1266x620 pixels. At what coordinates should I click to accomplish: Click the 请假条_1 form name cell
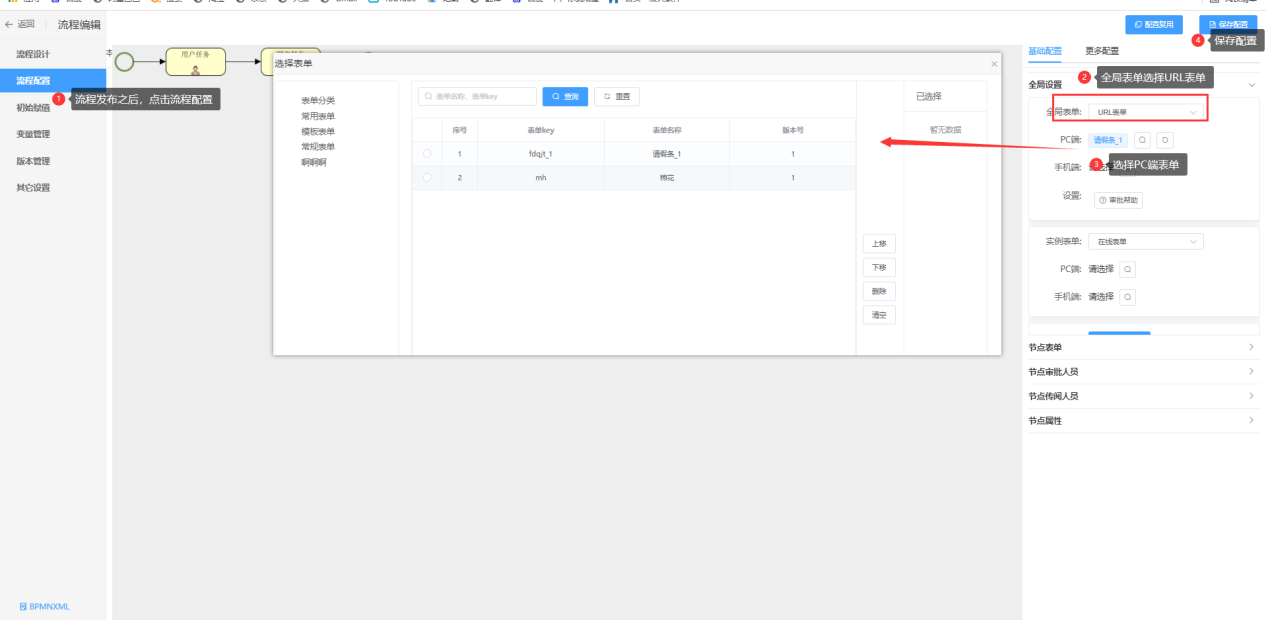pos(667,154)
